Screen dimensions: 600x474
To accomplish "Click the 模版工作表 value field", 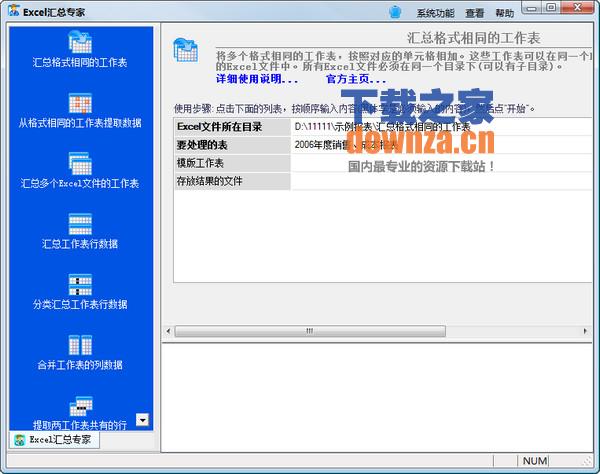I will point(441,163).
